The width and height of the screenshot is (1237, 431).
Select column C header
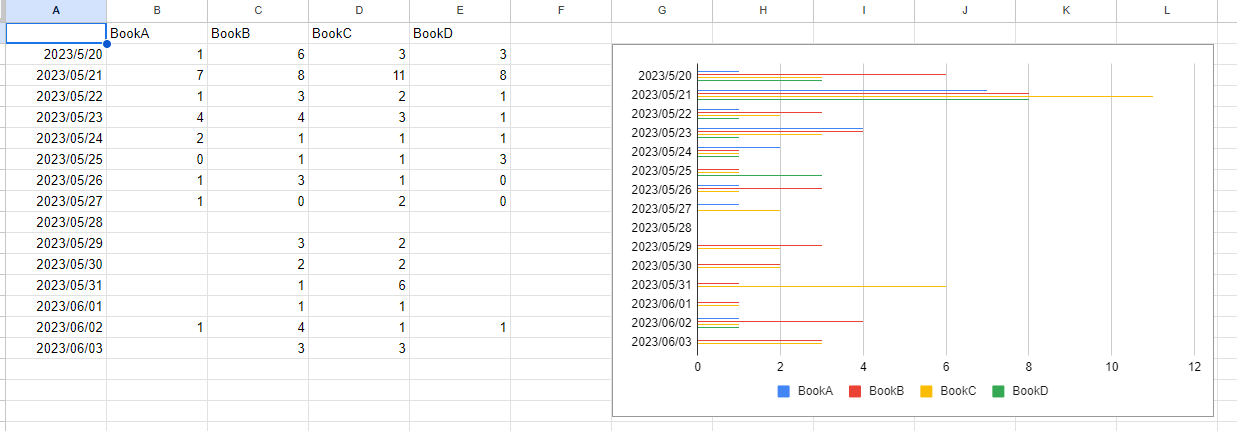258,11
